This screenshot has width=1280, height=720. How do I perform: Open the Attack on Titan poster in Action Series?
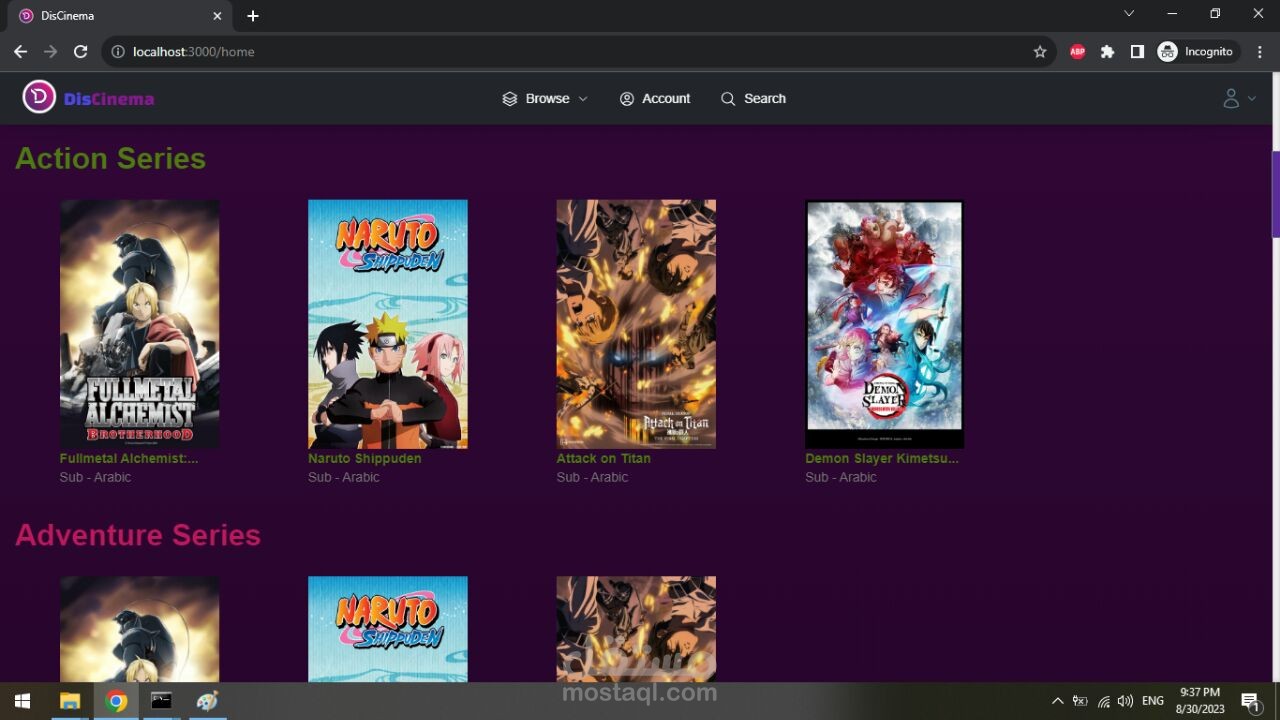point(636,324)
